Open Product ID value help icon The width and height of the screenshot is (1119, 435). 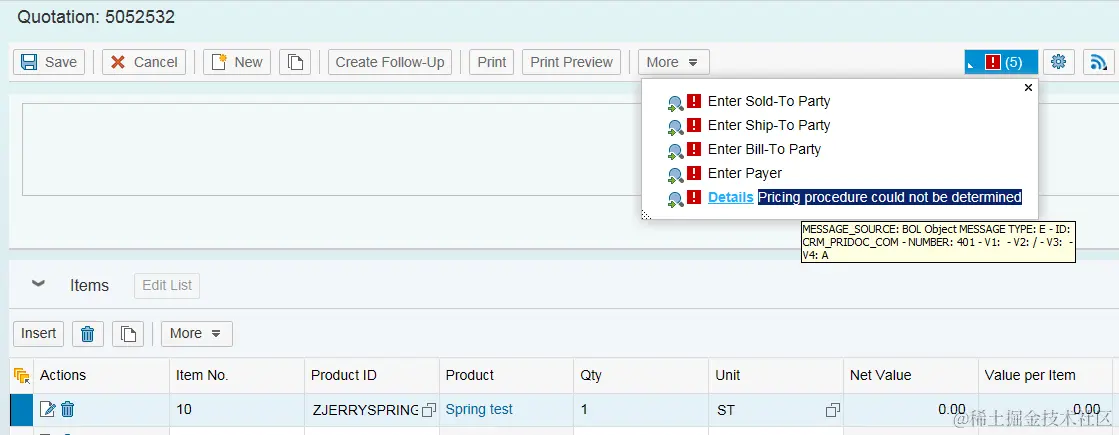click(x=429, y=410)
